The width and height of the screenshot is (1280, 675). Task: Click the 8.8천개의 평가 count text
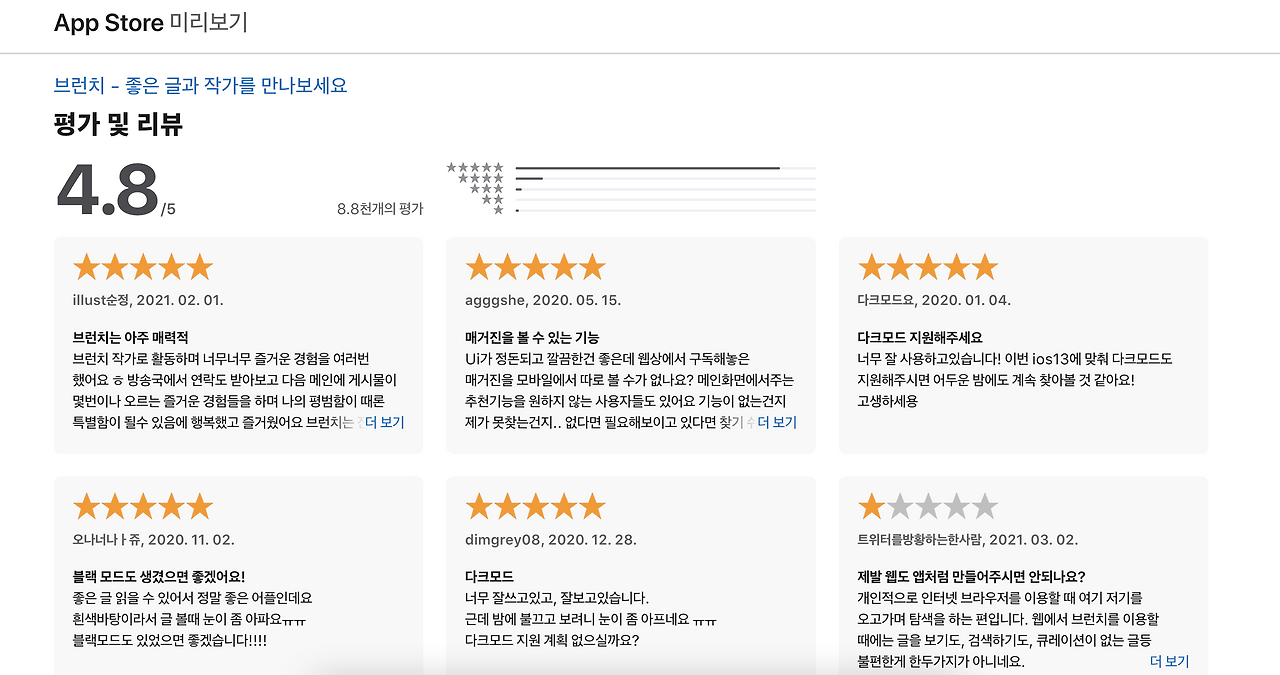click(380, 209)
